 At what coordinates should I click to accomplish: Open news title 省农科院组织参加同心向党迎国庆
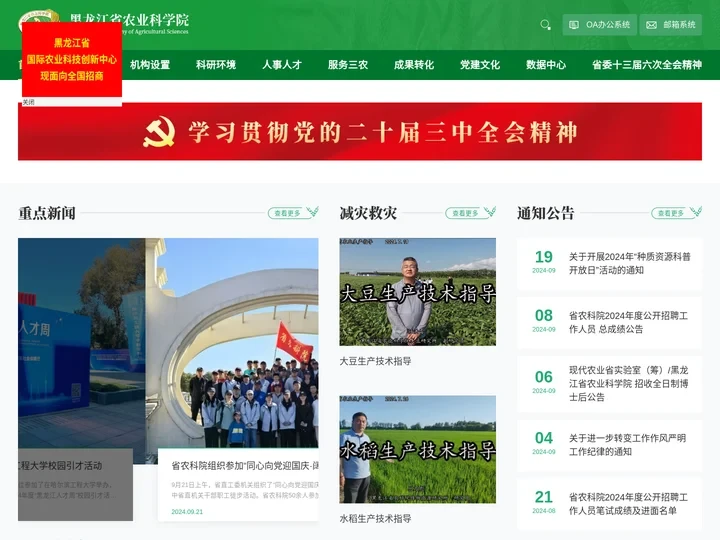click(245, 466)
